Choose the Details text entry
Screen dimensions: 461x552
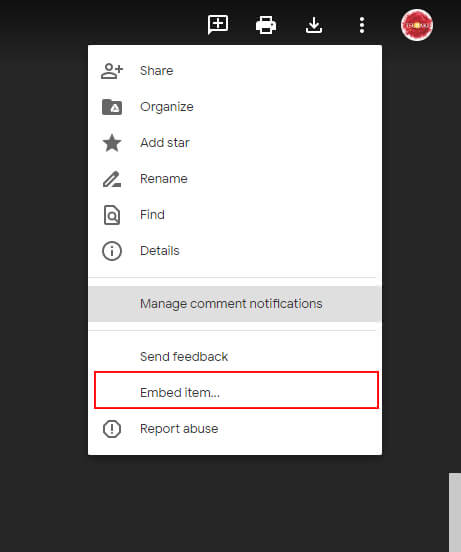tap(160, 251)
